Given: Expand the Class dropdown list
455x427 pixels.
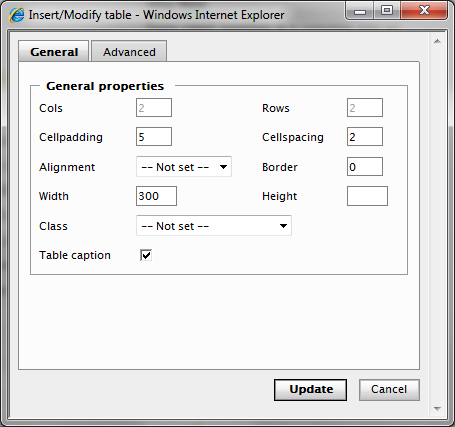Looking at the screenshot, I should pyautogui.click(x=214, y=226).
